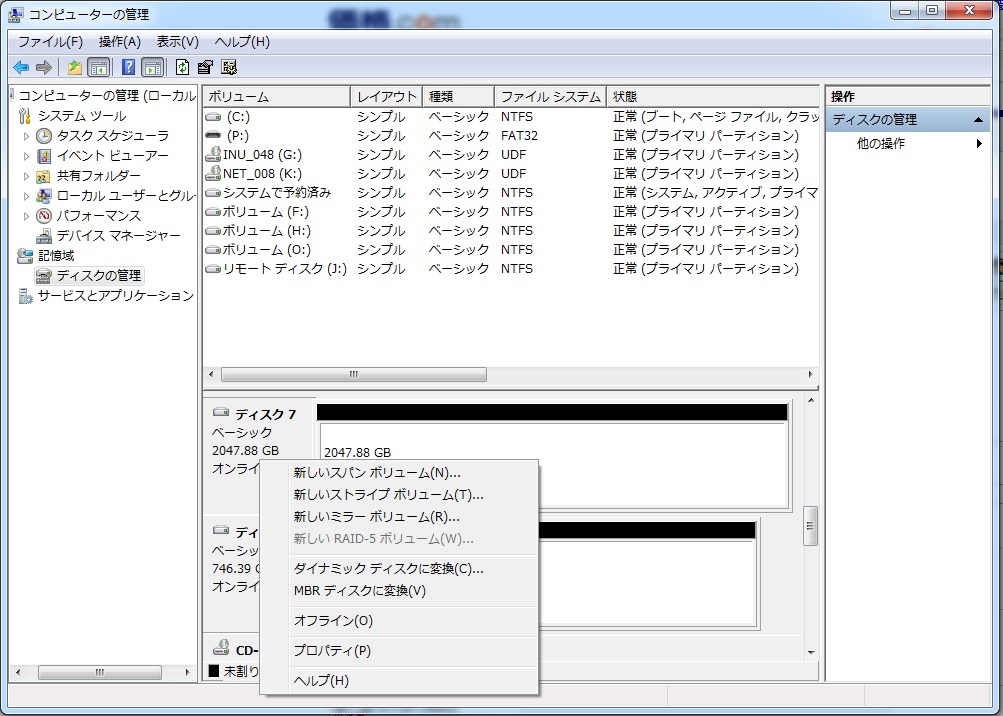This screenshot has height=716, width=1003.
Task: Open the Properties toolbar icon
Action: click(205, 68)
